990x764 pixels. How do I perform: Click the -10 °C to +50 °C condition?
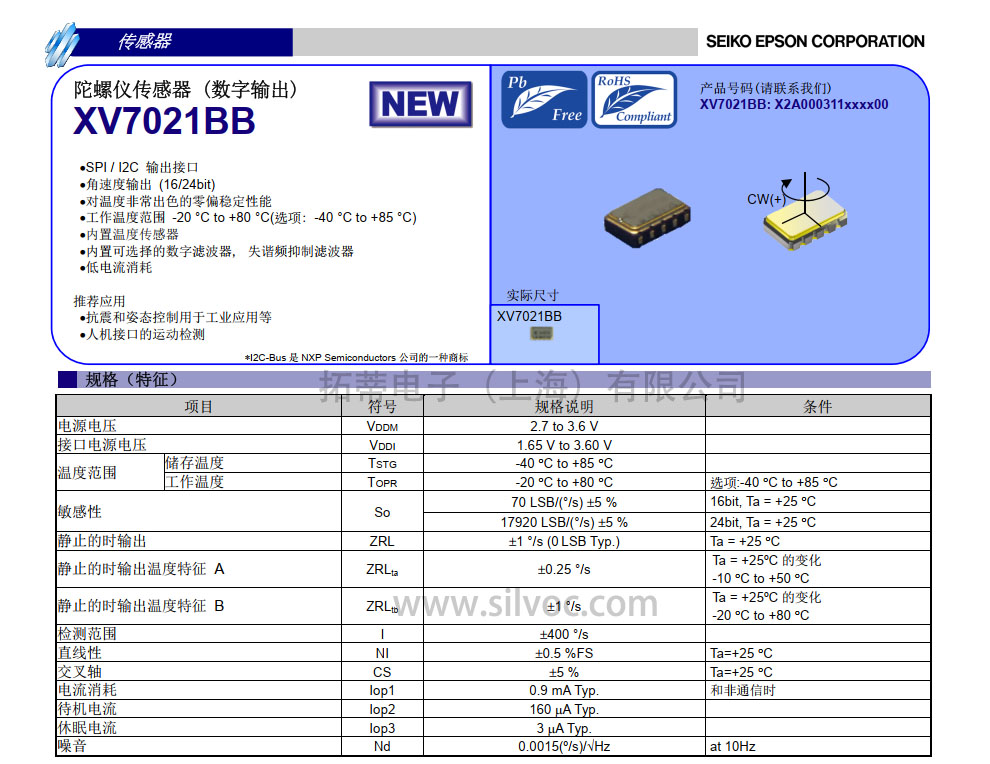coord(761,578)
